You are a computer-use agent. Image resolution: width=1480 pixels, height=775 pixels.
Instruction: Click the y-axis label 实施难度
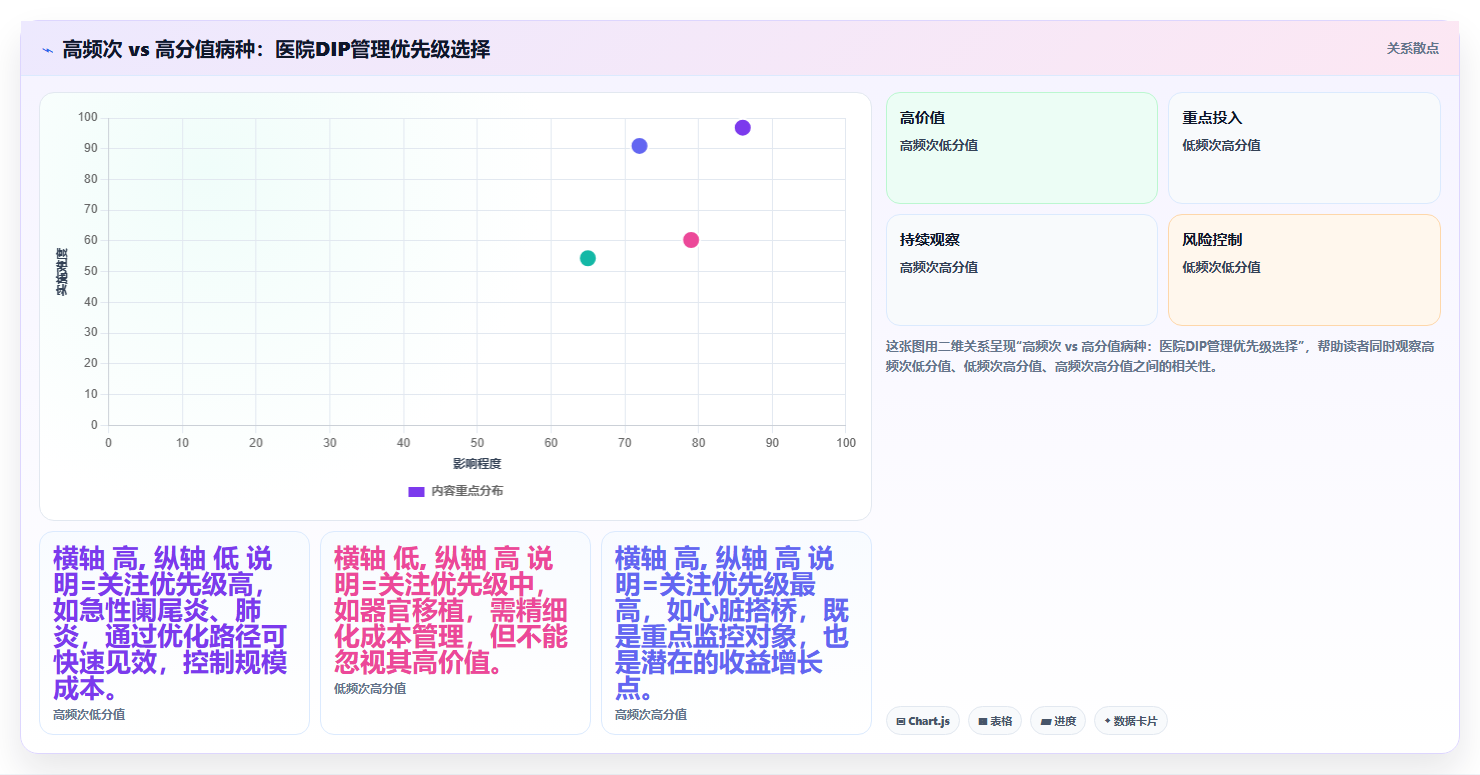pos(62,272)
